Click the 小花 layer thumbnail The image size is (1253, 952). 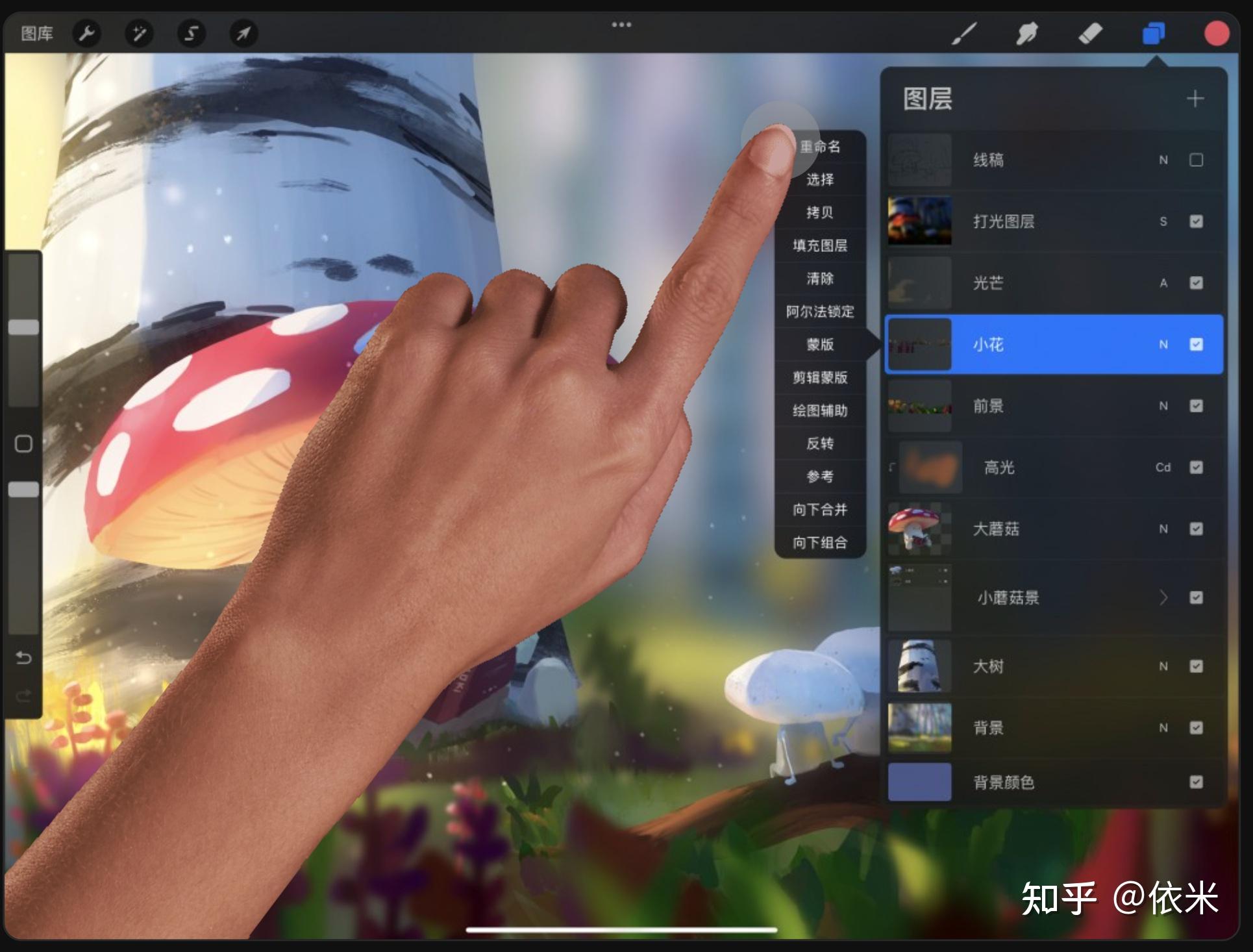[x=919, y=345]
